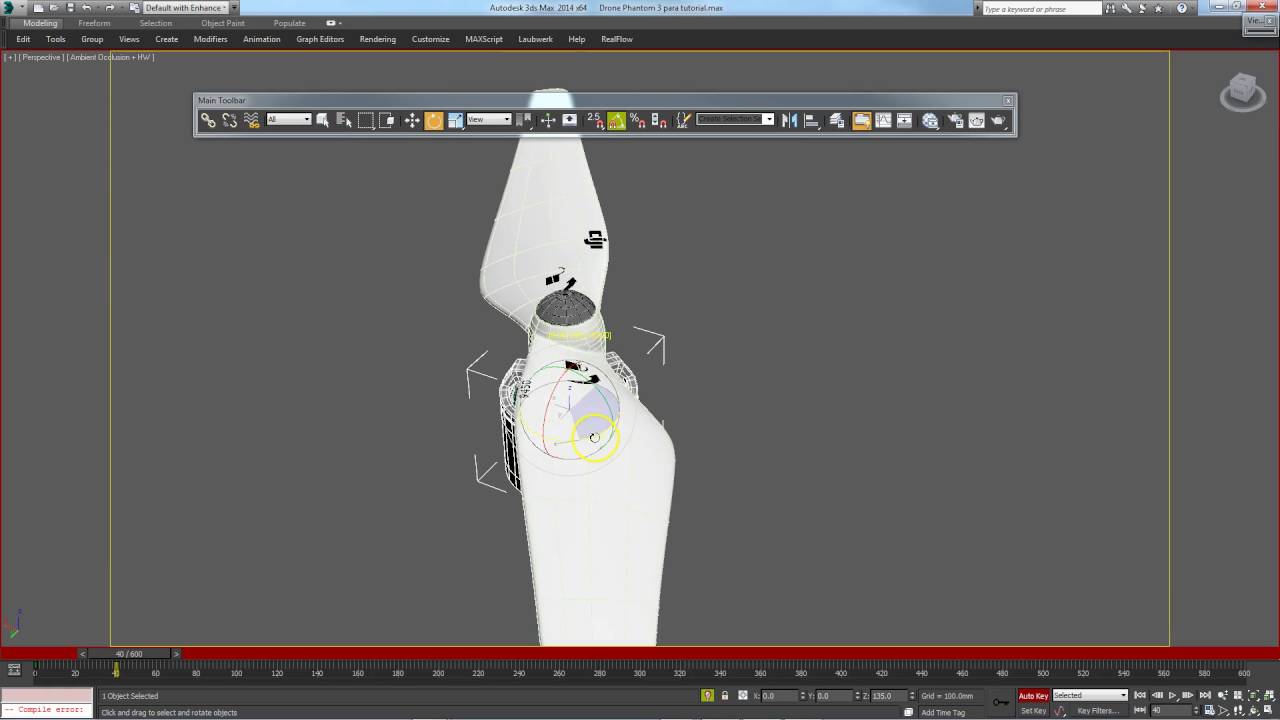Image resolution: width=1280 pixels, height=720 pixels.
Task: Toggle the 2.5D Snaps button
Action: click(x=595, y=120)
